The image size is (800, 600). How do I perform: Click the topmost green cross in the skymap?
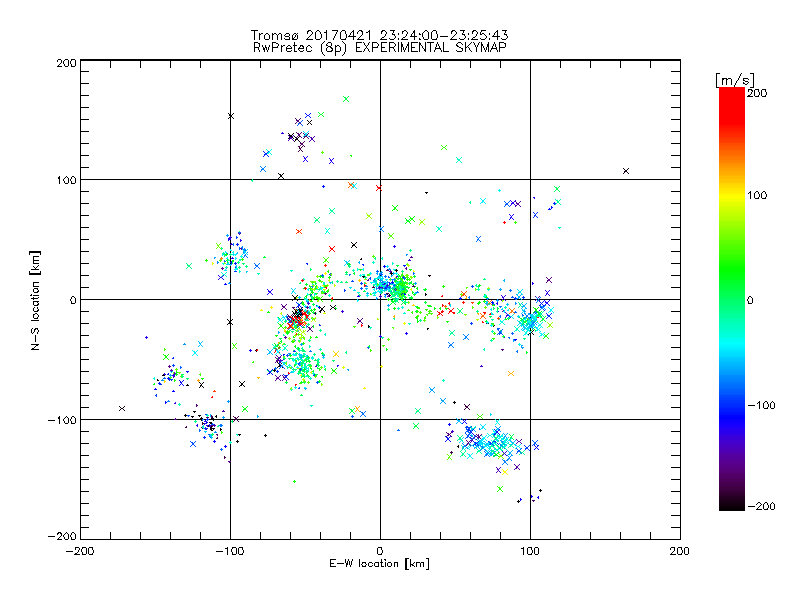click(x=346, y=99)
